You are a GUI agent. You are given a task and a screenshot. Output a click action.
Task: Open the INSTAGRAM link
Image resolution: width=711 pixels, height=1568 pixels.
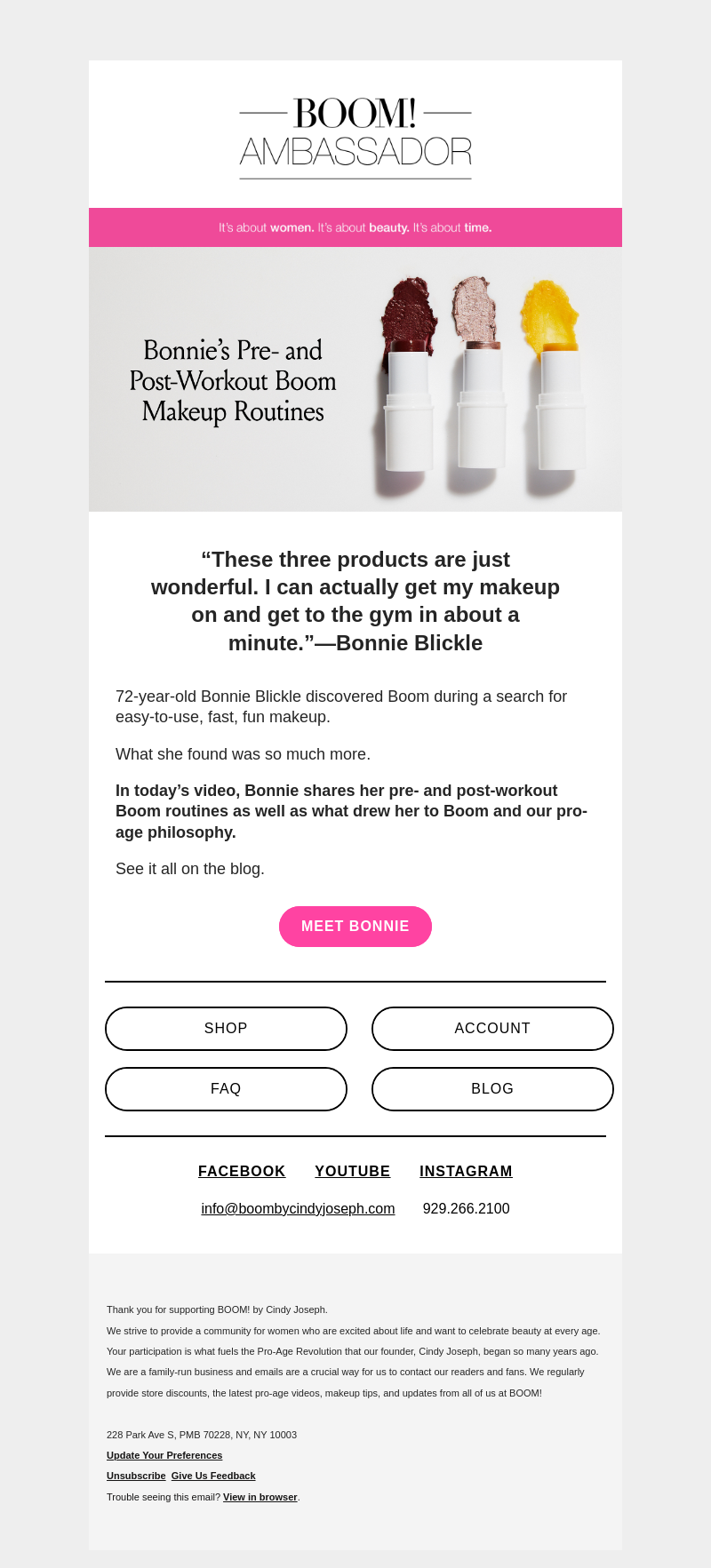coord(466,1172)
